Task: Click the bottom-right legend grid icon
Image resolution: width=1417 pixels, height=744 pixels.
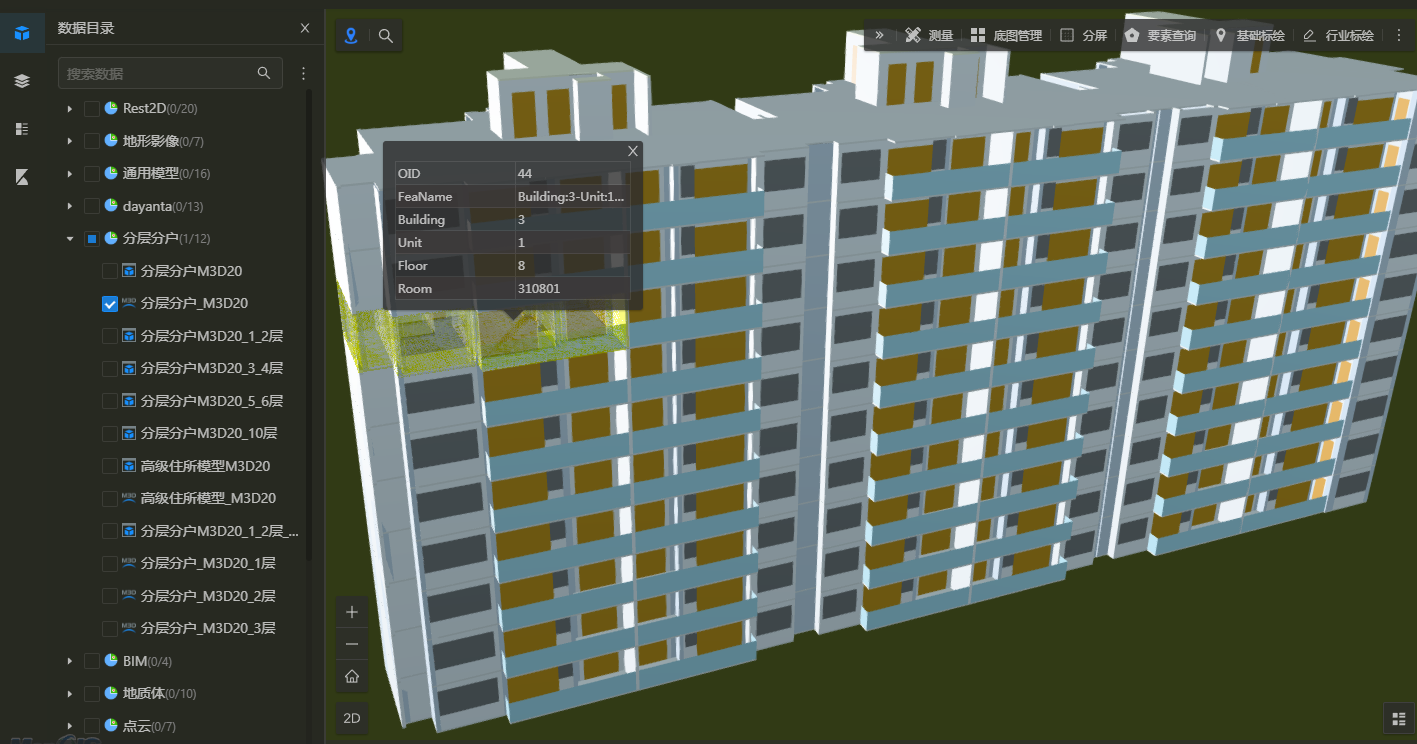Action: (x=1397, y=718)
